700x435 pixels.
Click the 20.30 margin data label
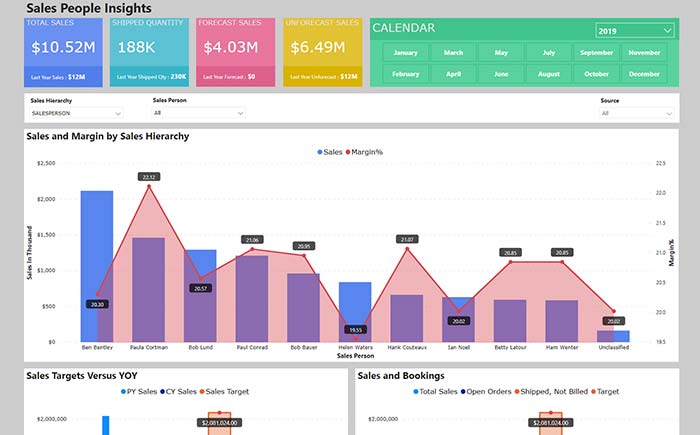97,304
